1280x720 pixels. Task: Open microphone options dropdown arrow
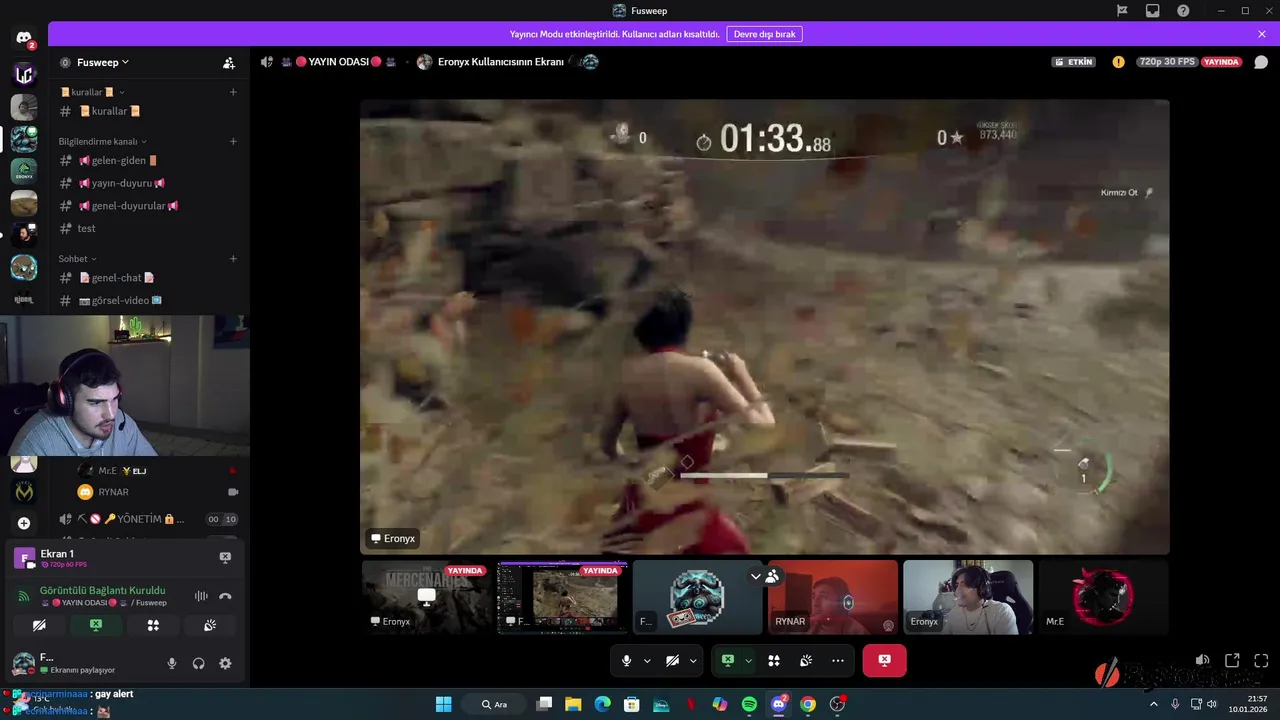click(647, 661)
